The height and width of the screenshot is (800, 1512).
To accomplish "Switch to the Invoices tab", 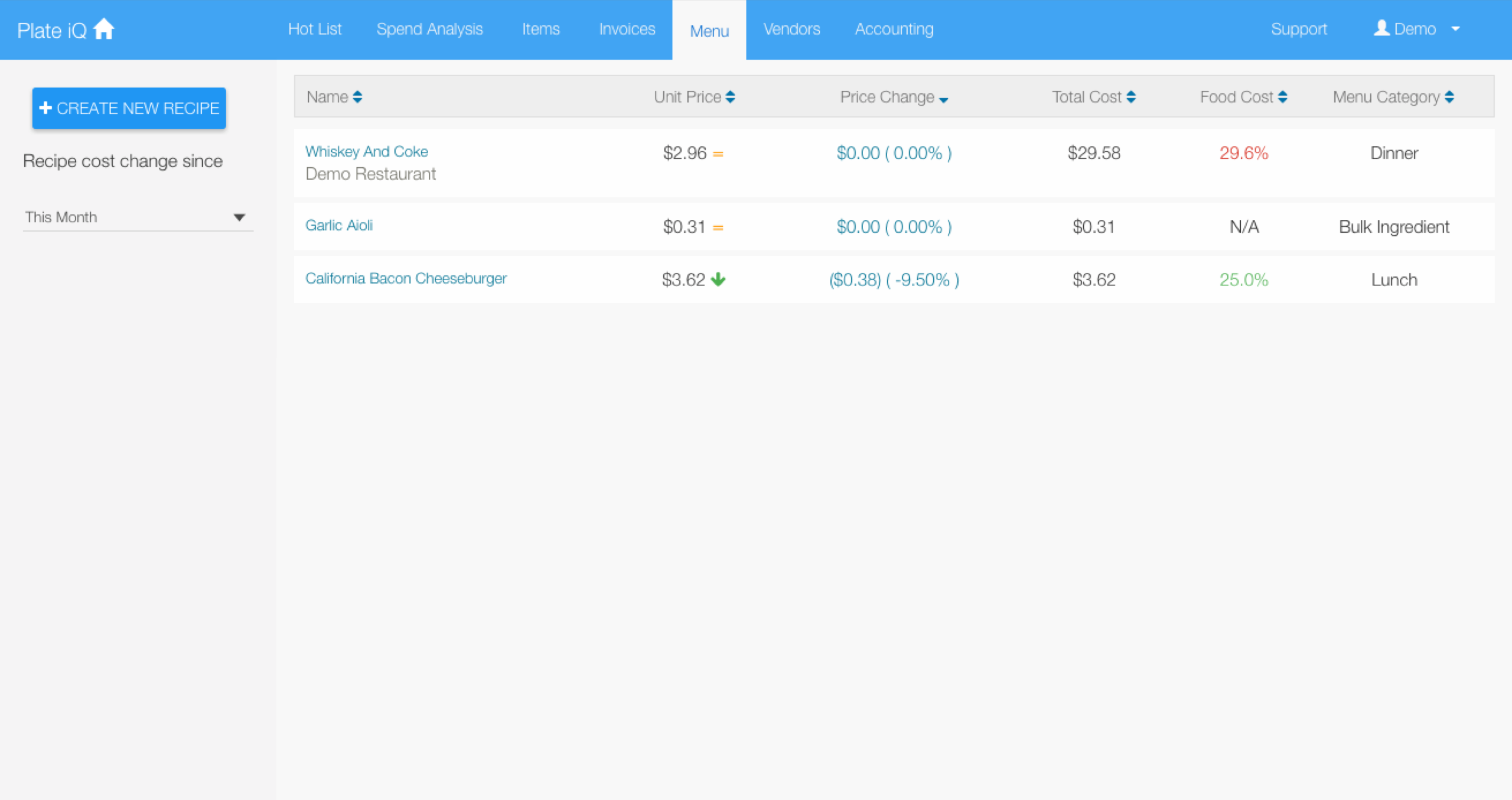I will [x=627, y=29].
